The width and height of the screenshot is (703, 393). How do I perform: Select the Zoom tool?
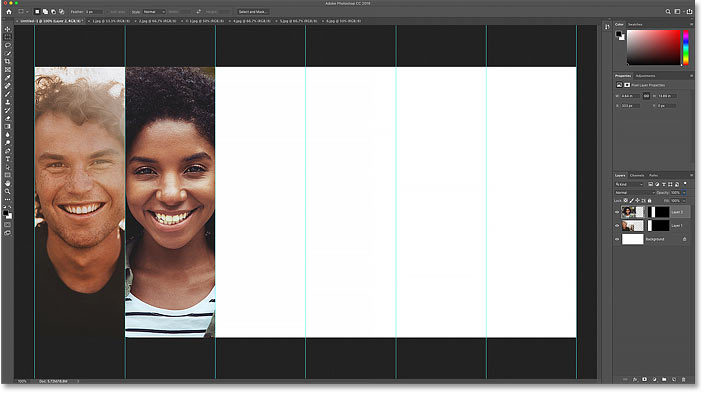[x=8, y=191]
